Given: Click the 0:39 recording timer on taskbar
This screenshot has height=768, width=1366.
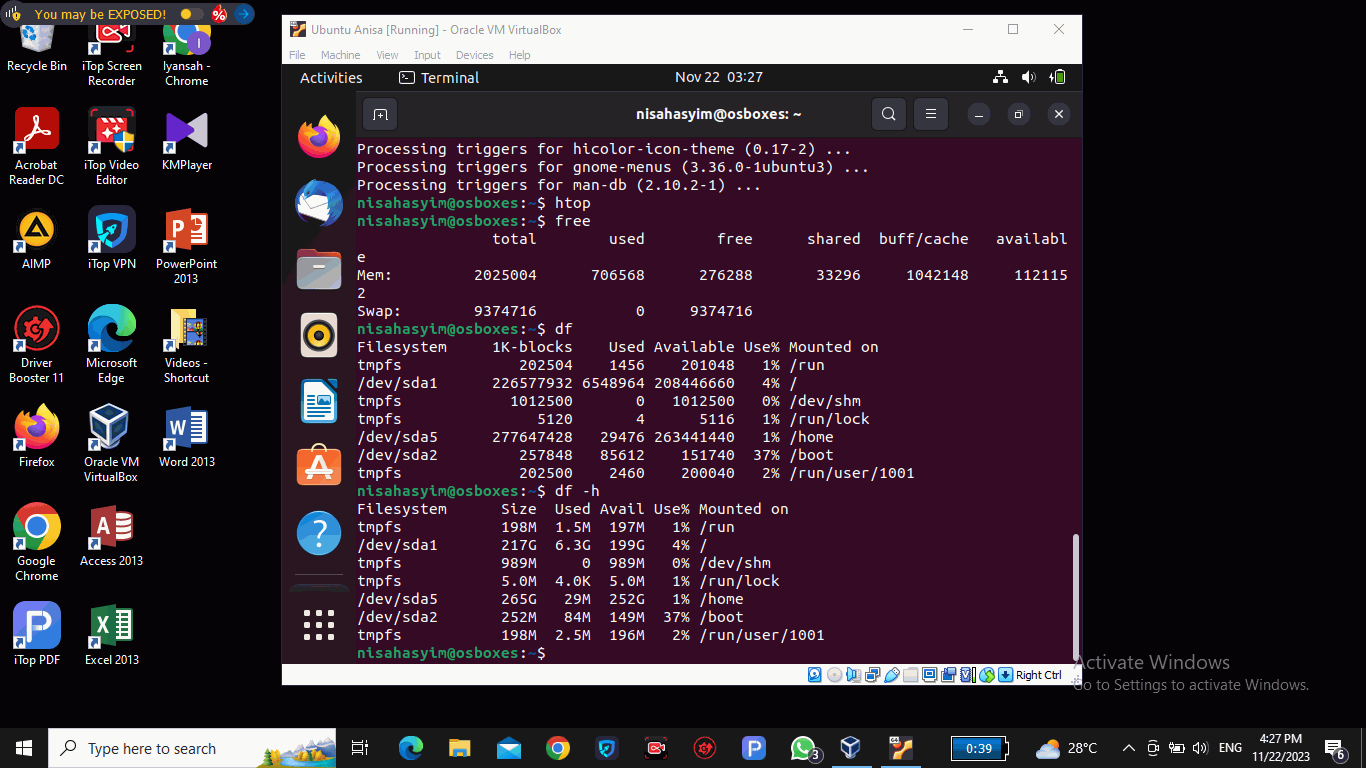Looking at the screenshot, I should [979, 748].
